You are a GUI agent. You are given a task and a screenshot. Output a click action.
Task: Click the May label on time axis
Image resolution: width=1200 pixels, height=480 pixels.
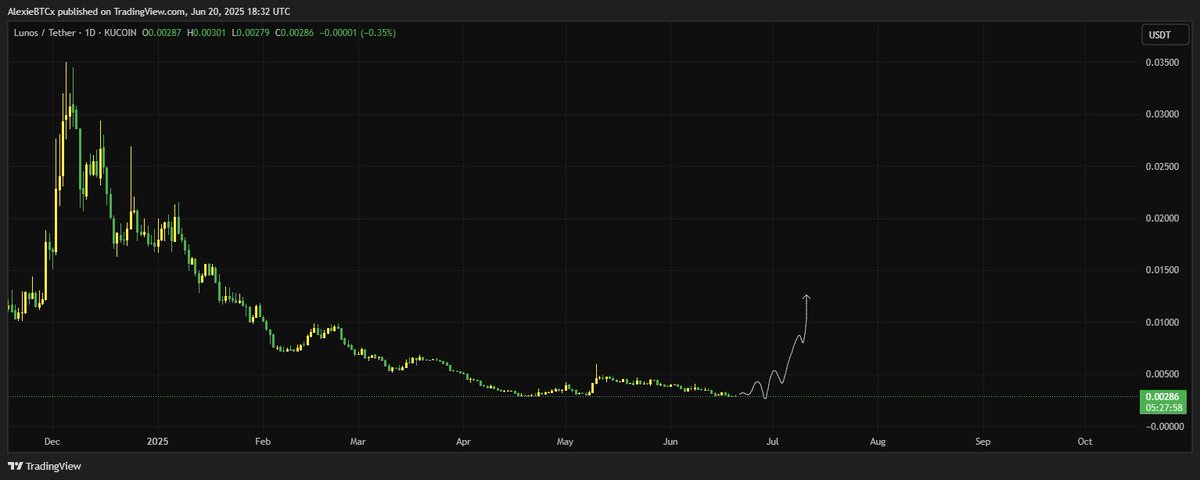click(565, 440)
